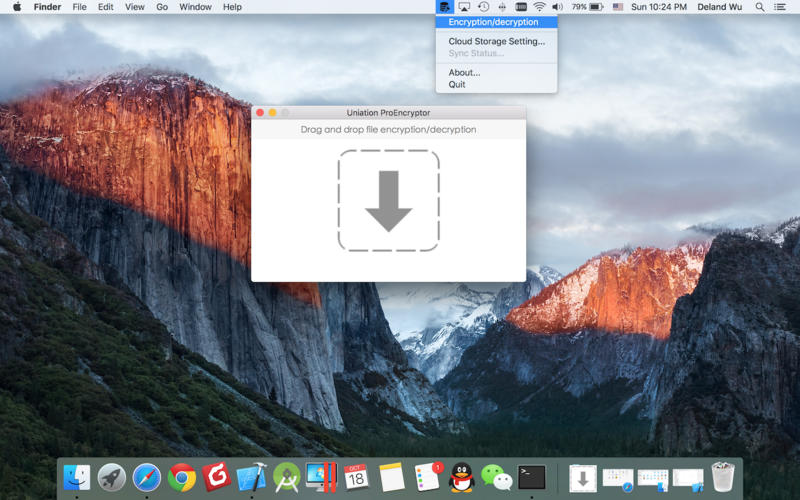Select Encryption/decryption menu item
Image resolution: width=800 pixels, height=500 pixels.
[x=496, y=22]
